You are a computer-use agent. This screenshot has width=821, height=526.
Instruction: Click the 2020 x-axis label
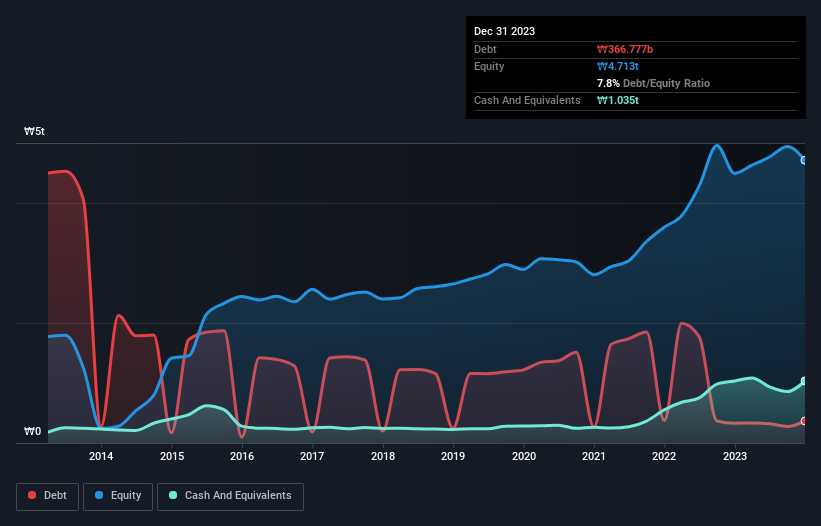(x=524, y=456)
